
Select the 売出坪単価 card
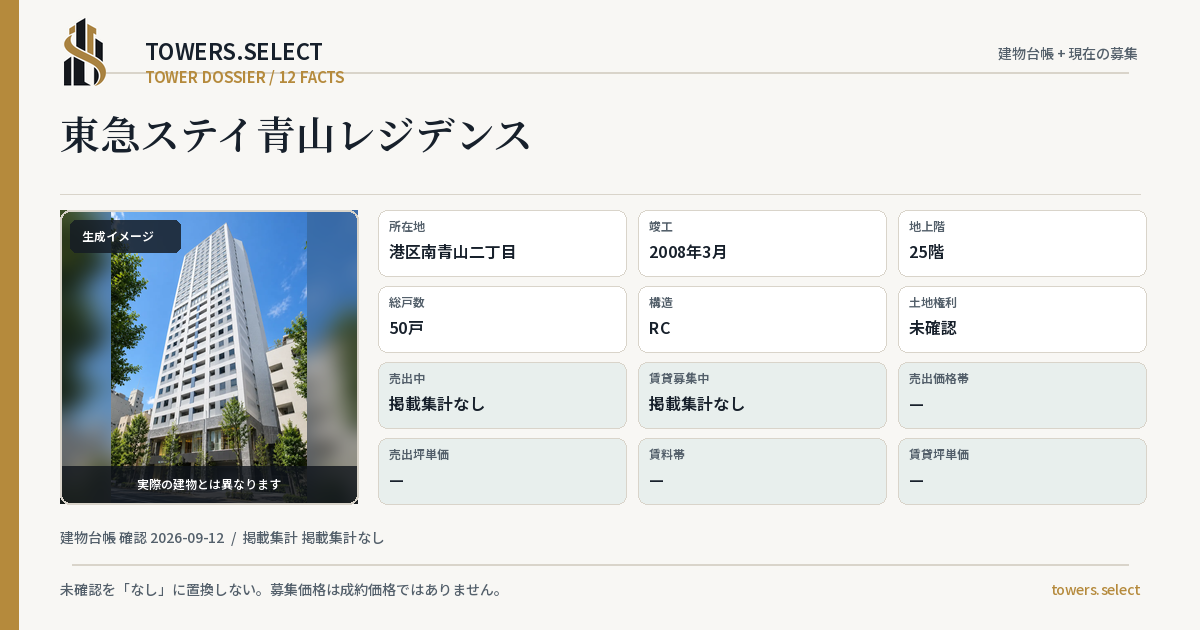(502, 471)
